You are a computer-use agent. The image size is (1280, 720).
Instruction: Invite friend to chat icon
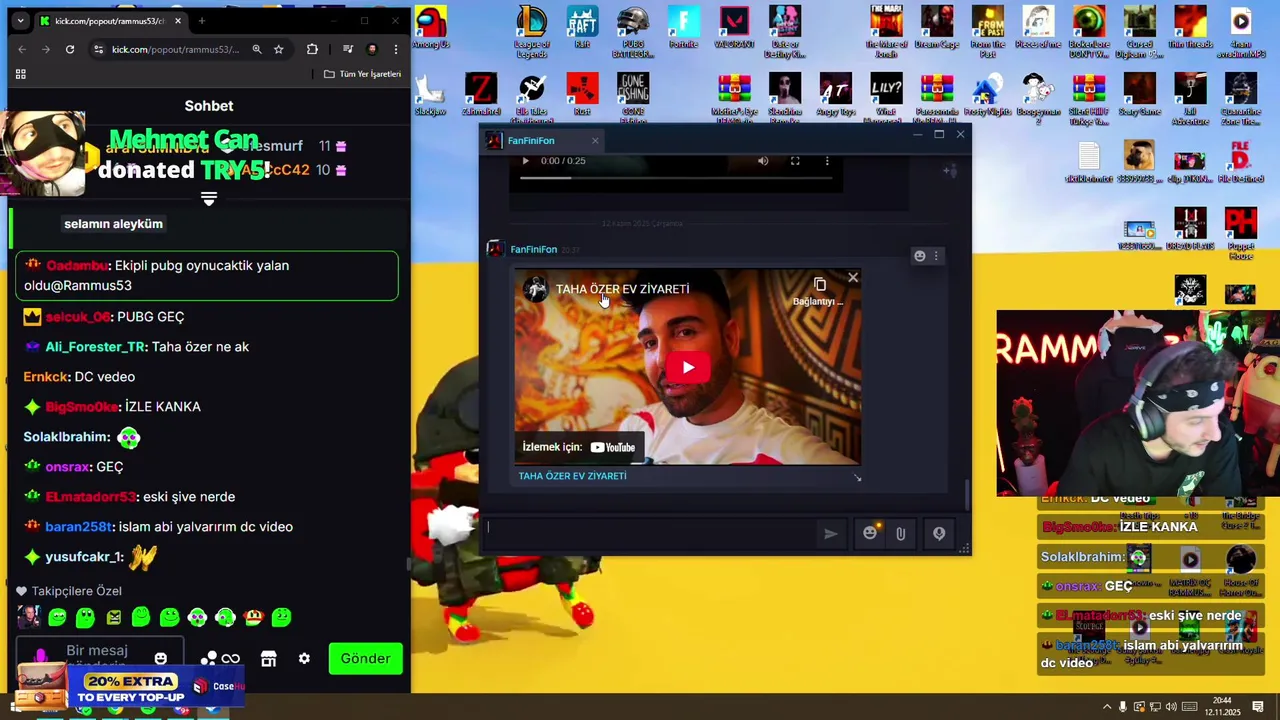click(949, 171)
